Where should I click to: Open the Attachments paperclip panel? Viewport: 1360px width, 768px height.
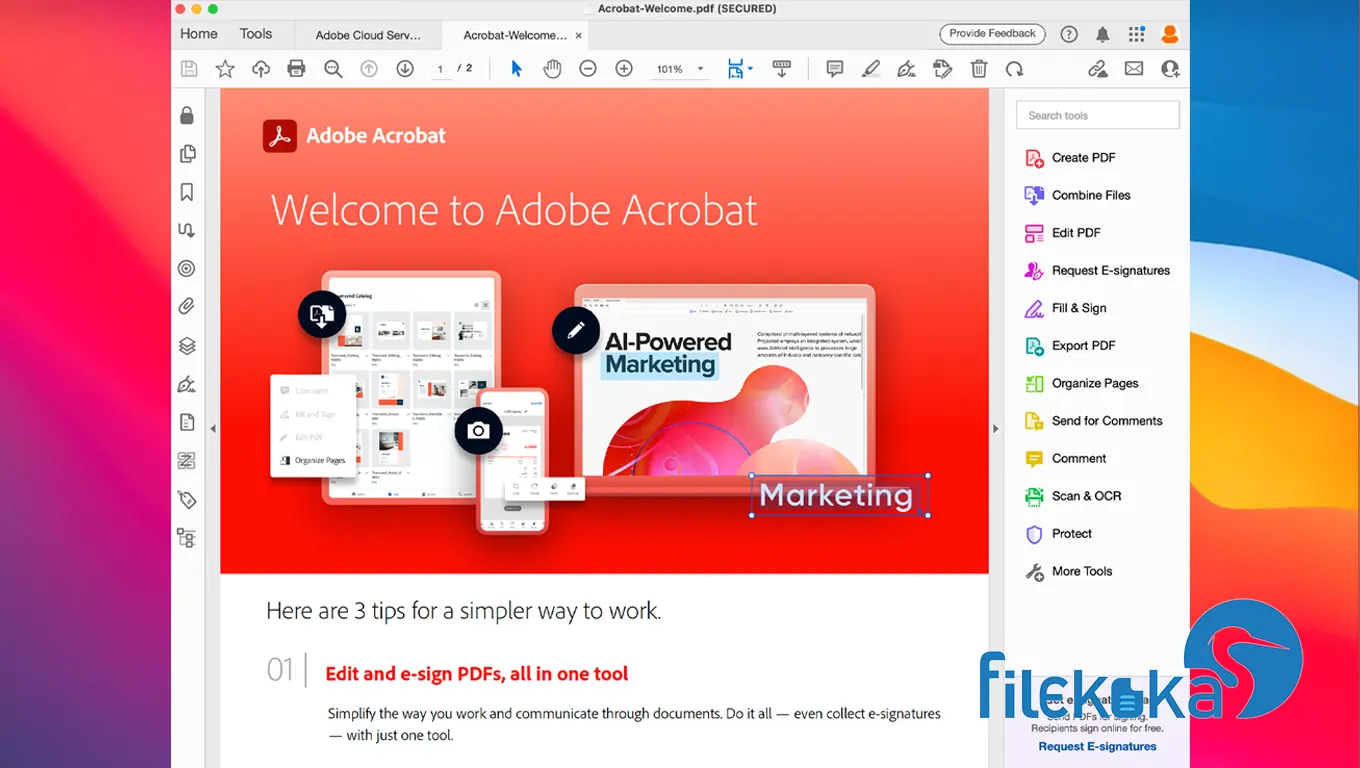pos(187,307)
